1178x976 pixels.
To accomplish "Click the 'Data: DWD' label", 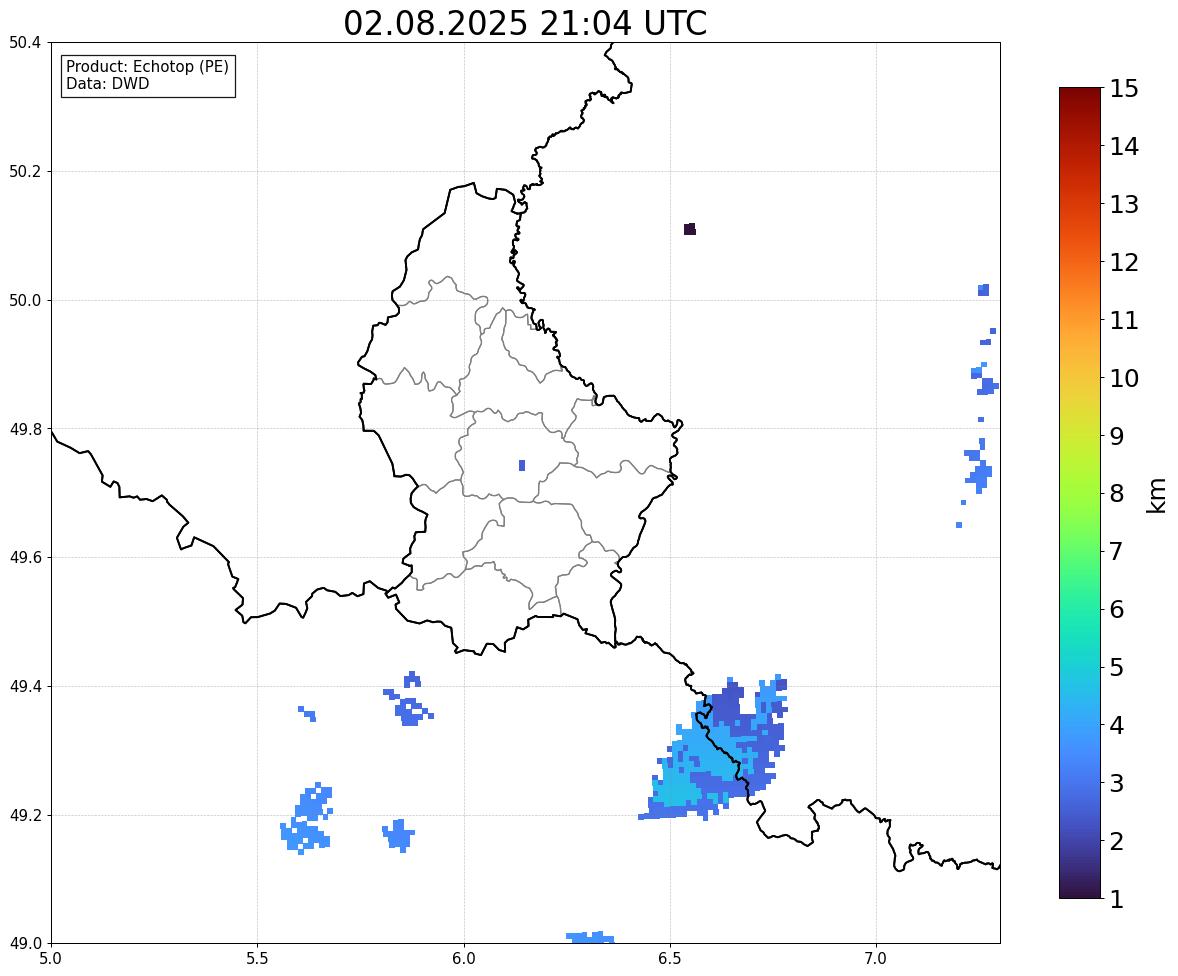I will point(107,83).
